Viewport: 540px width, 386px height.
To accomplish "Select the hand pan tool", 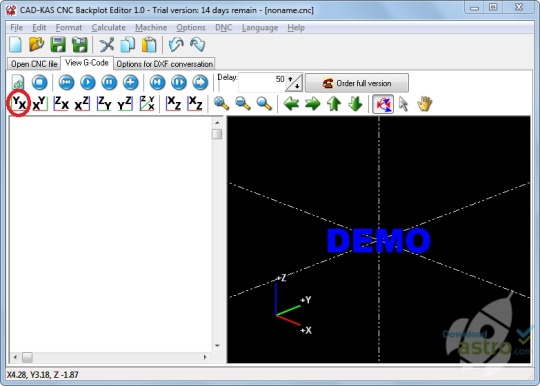I will (425, 103).
